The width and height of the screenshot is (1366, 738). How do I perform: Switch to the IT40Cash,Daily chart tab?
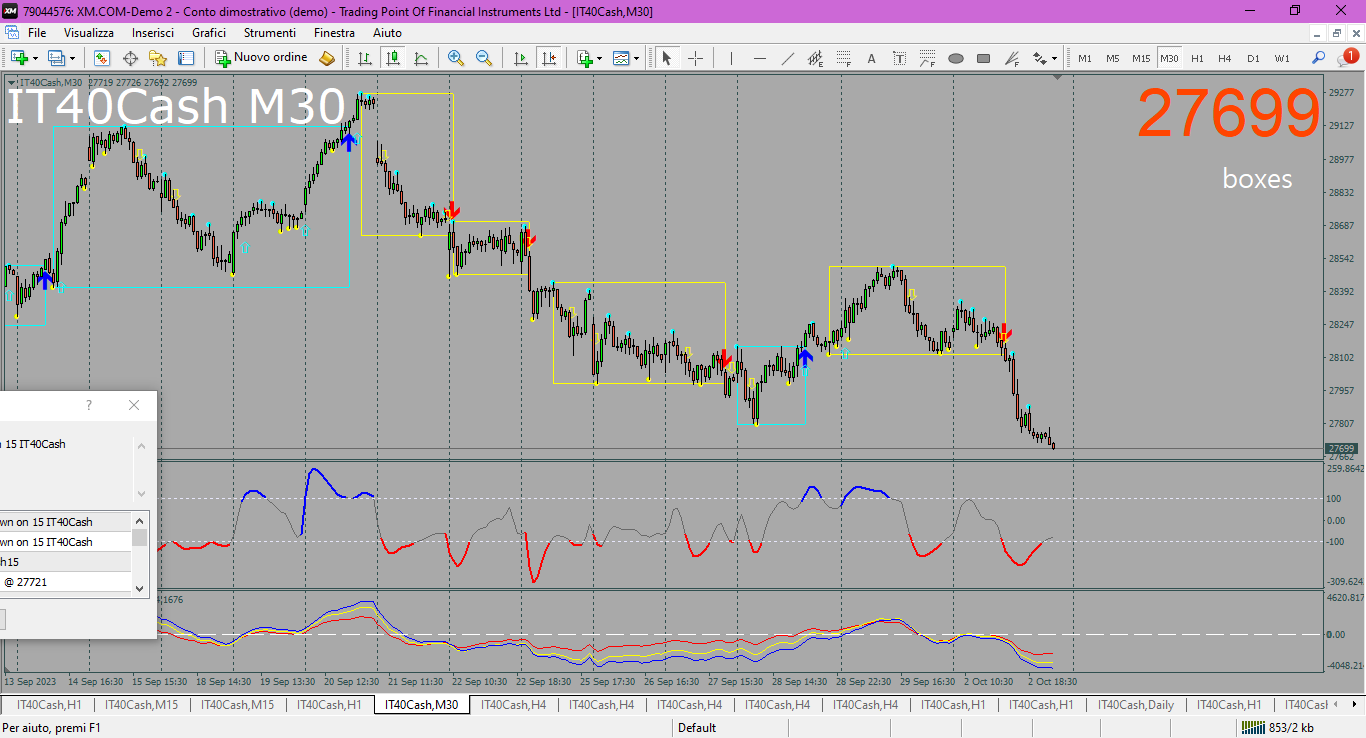point(1135,705)
